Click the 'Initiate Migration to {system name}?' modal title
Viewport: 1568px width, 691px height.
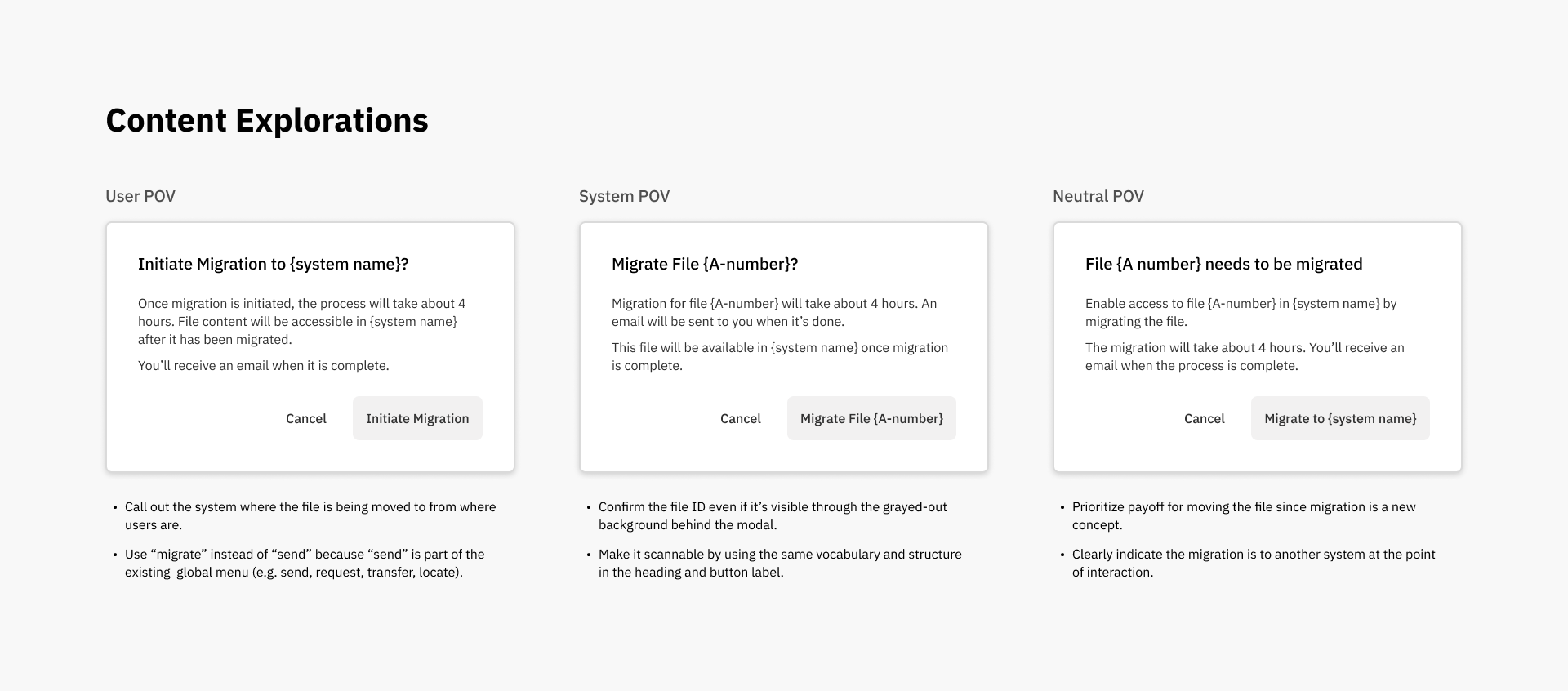tap(273, 264)
